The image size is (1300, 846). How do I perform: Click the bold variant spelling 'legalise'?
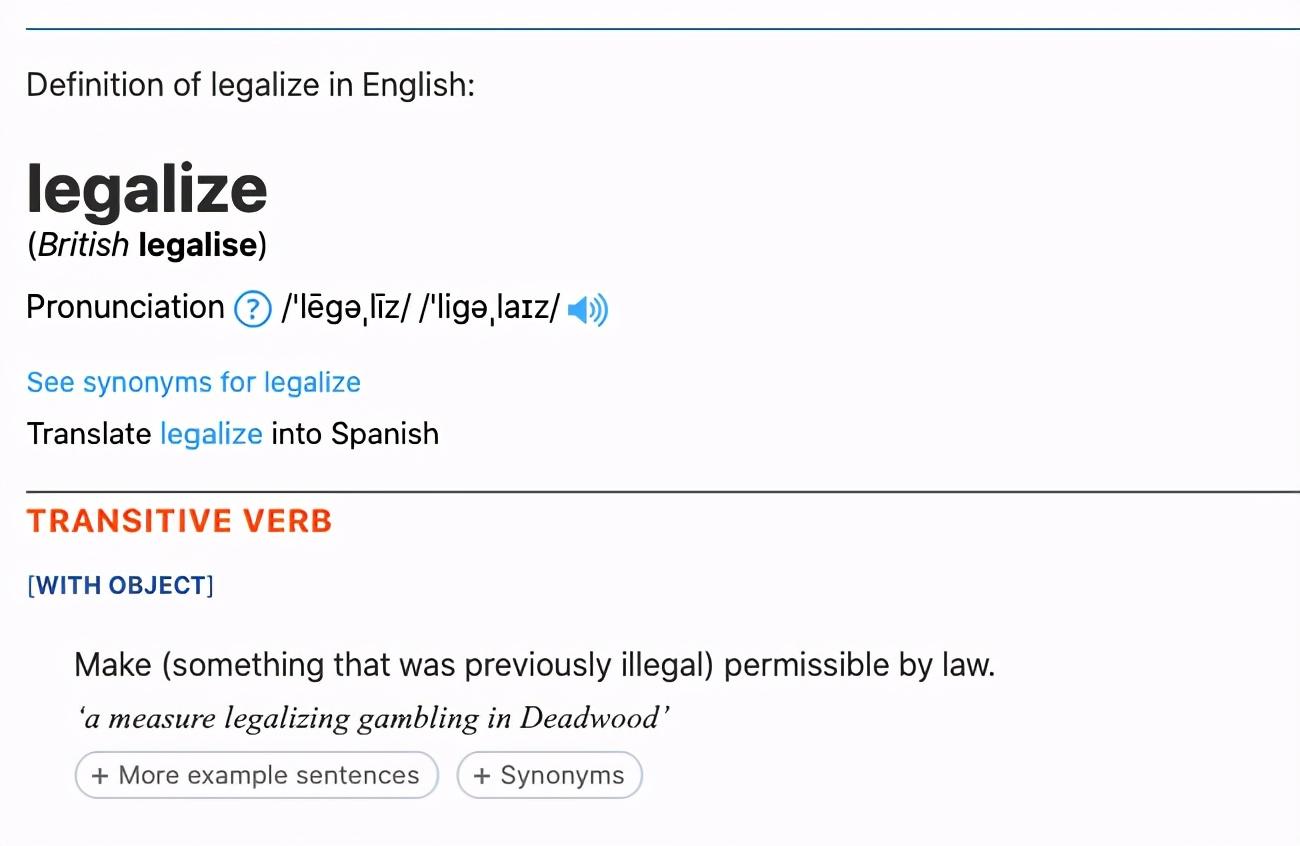(198, 245)
